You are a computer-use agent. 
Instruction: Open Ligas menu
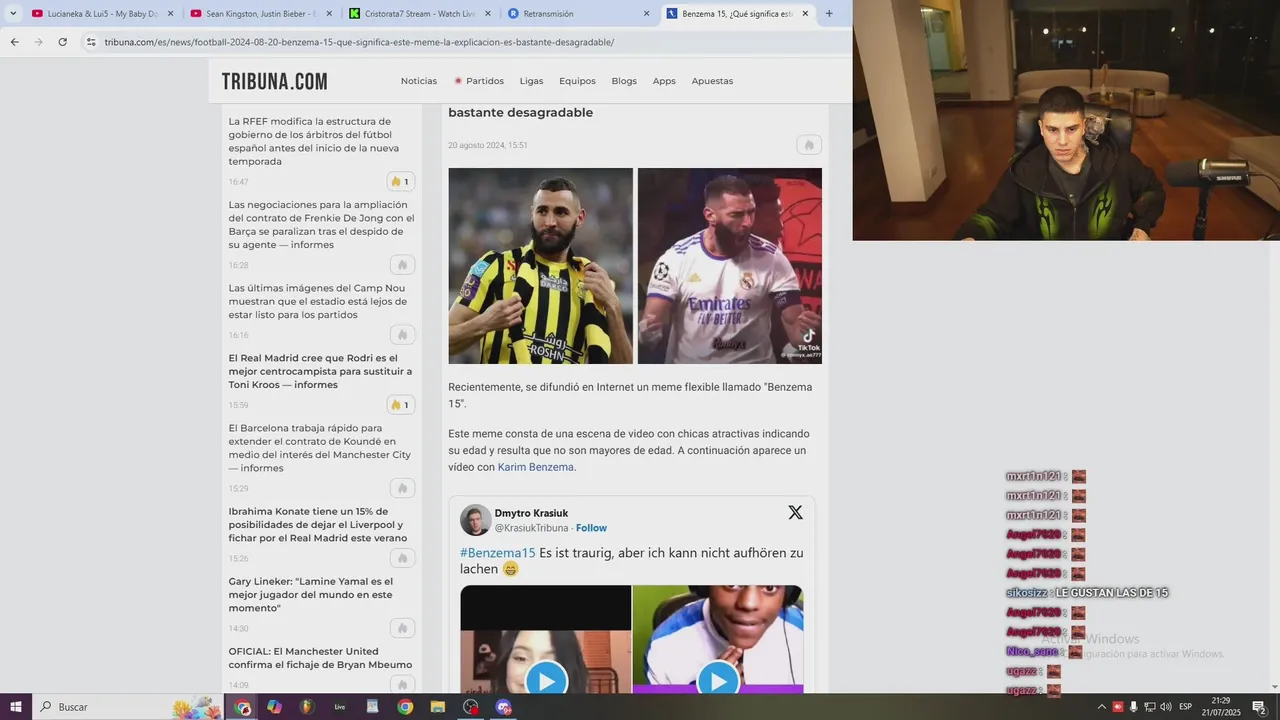pyautogui.click(x=531, y=81)
